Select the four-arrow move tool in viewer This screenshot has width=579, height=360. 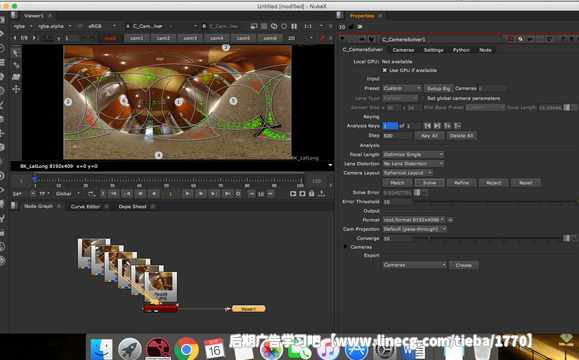(16, 89)
